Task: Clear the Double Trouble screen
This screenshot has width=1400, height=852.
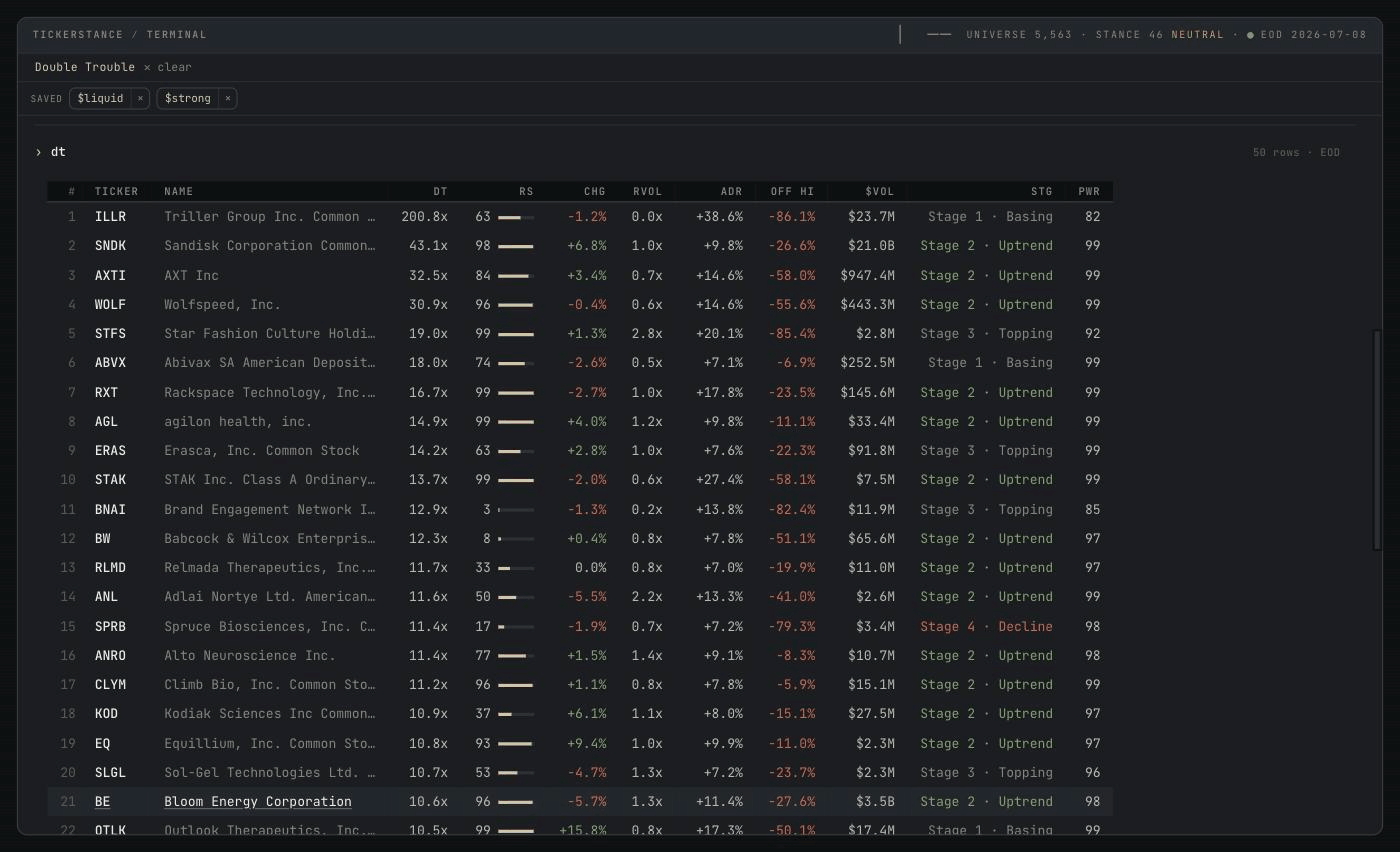Action: 168,67
